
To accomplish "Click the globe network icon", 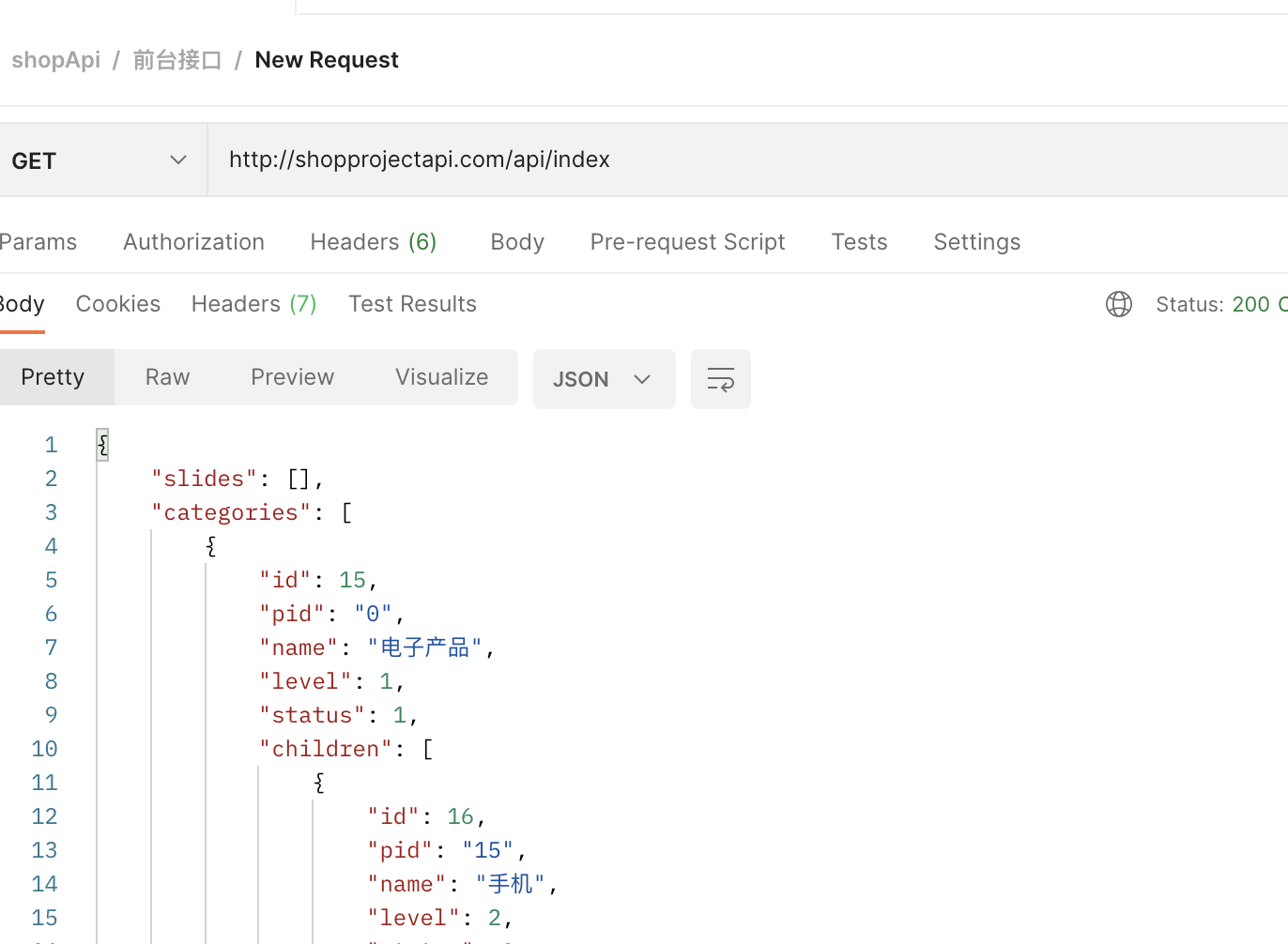I will point(1118,304).
